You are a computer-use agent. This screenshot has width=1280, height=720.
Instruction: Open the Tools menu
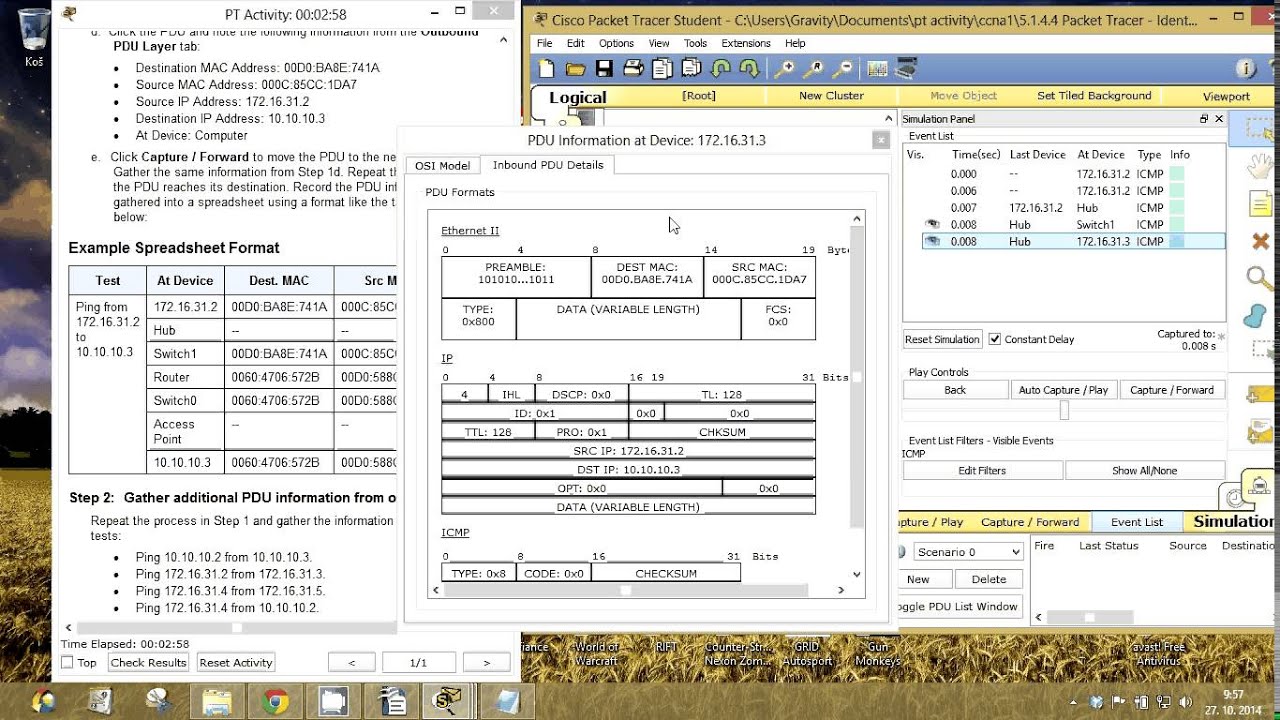695,44
